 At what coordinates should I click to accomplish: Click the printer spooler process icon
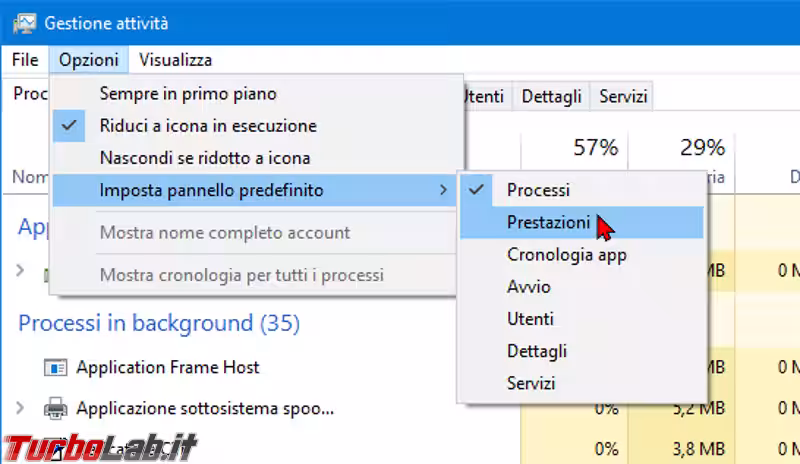tap(55, 408)
